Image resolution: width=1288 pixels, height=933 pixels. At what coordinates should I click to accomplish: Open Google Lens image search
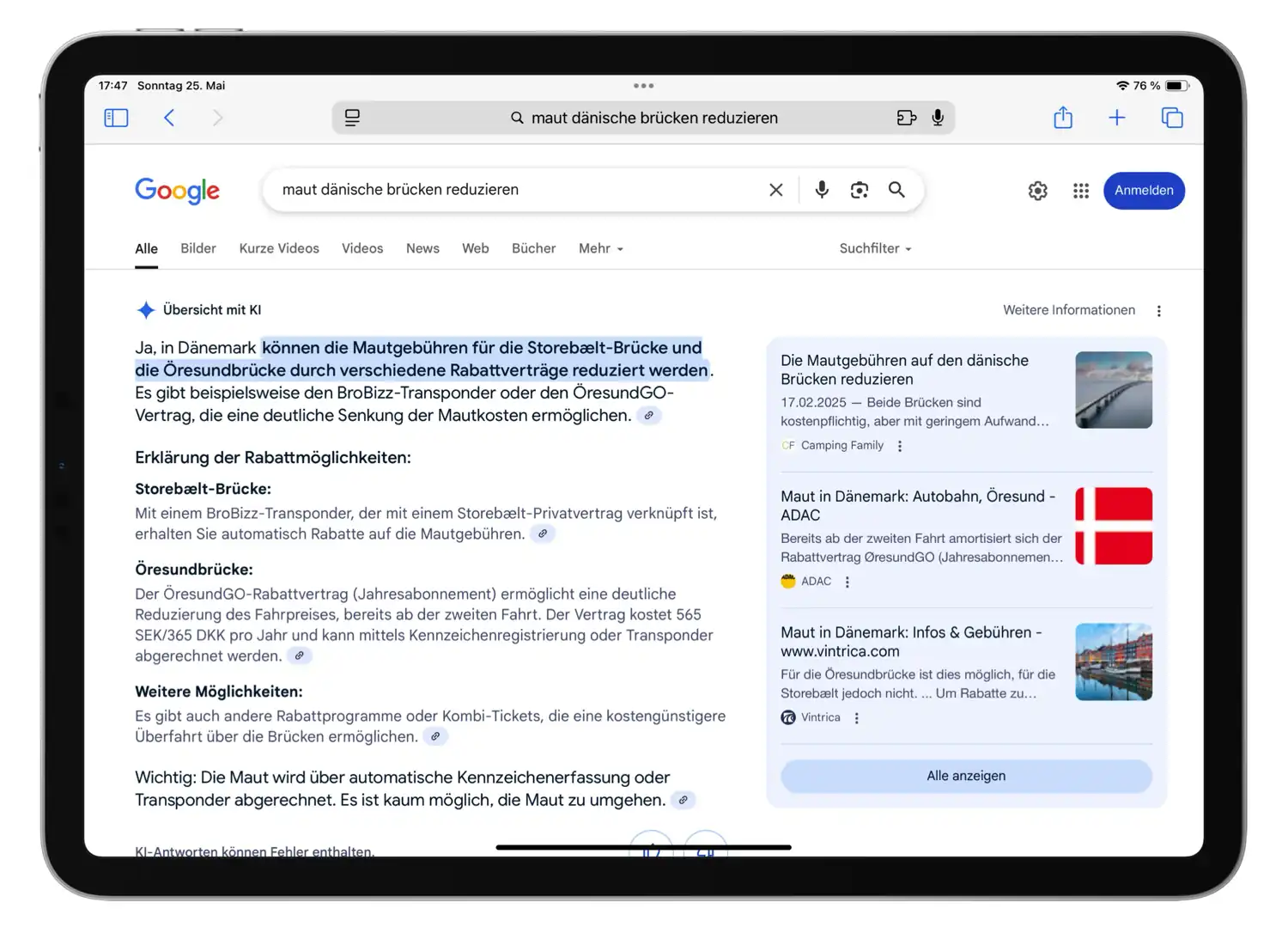(859, 190)
